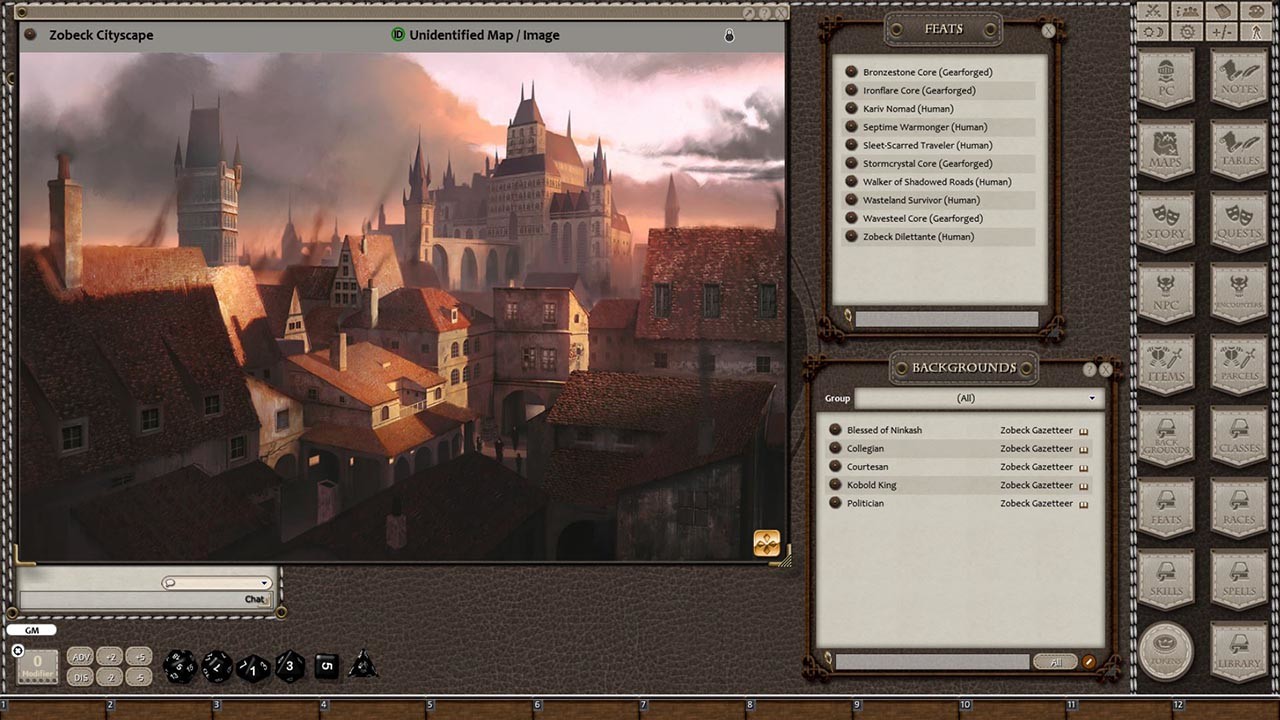Open the chat mode dropdown

click(217, 583)
